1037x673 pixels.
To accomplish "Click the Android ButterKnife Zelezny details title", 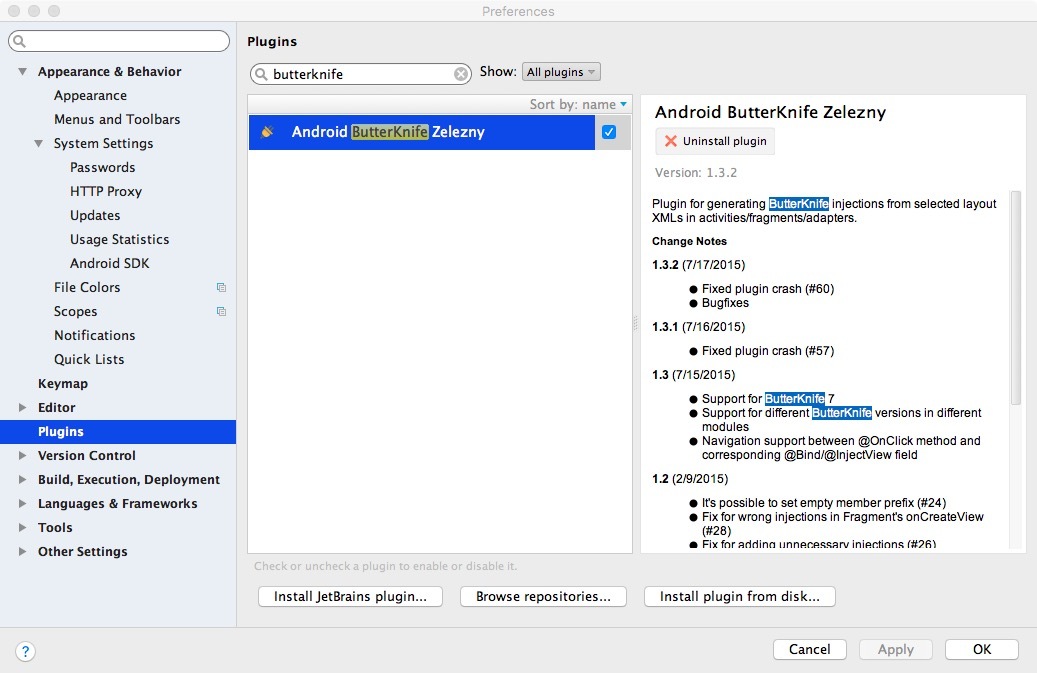I will (770, 112).
